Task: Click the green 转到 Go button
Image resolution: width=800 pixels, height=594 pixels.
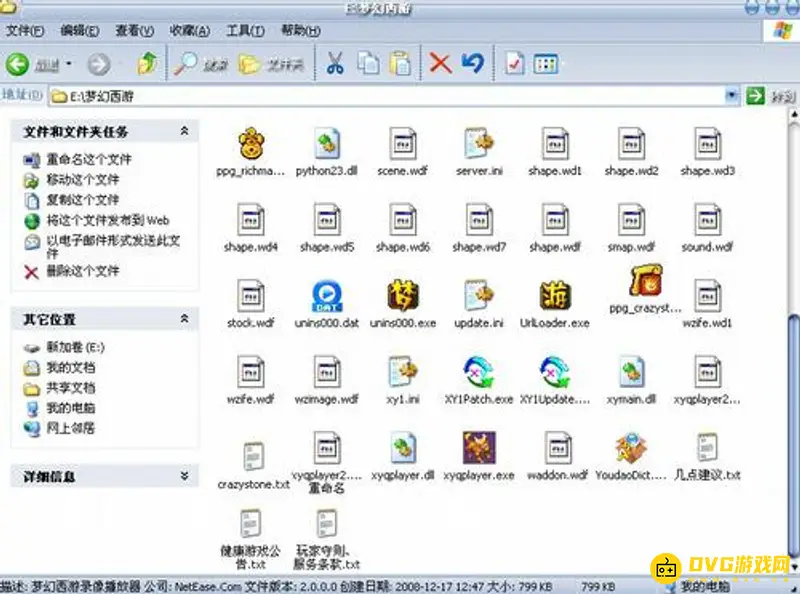Action: tap(755, 95)
